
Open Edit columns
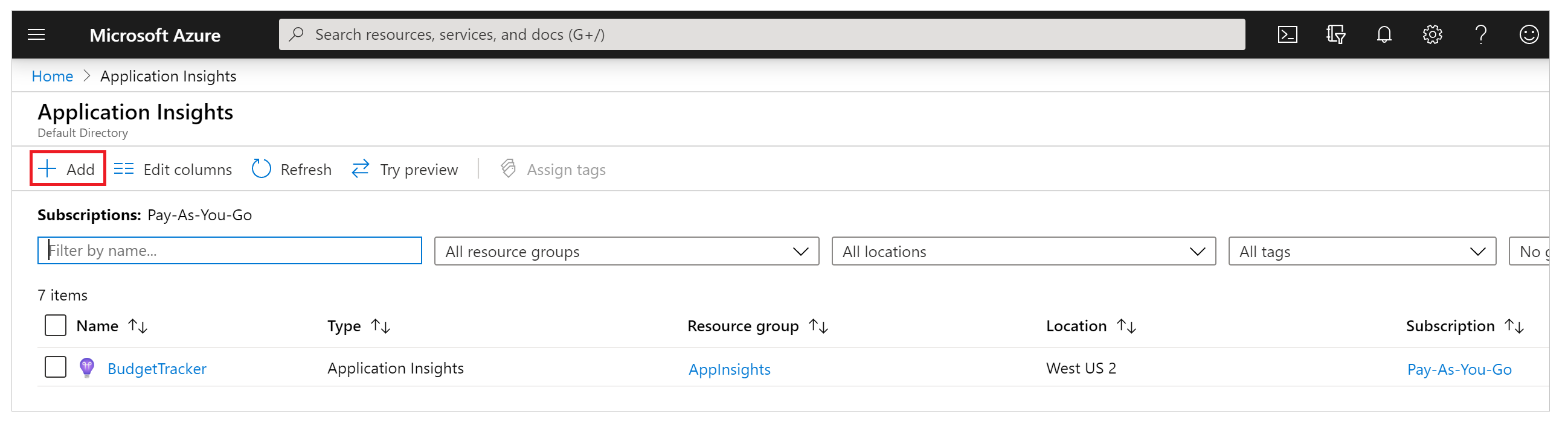coord(173,170)
